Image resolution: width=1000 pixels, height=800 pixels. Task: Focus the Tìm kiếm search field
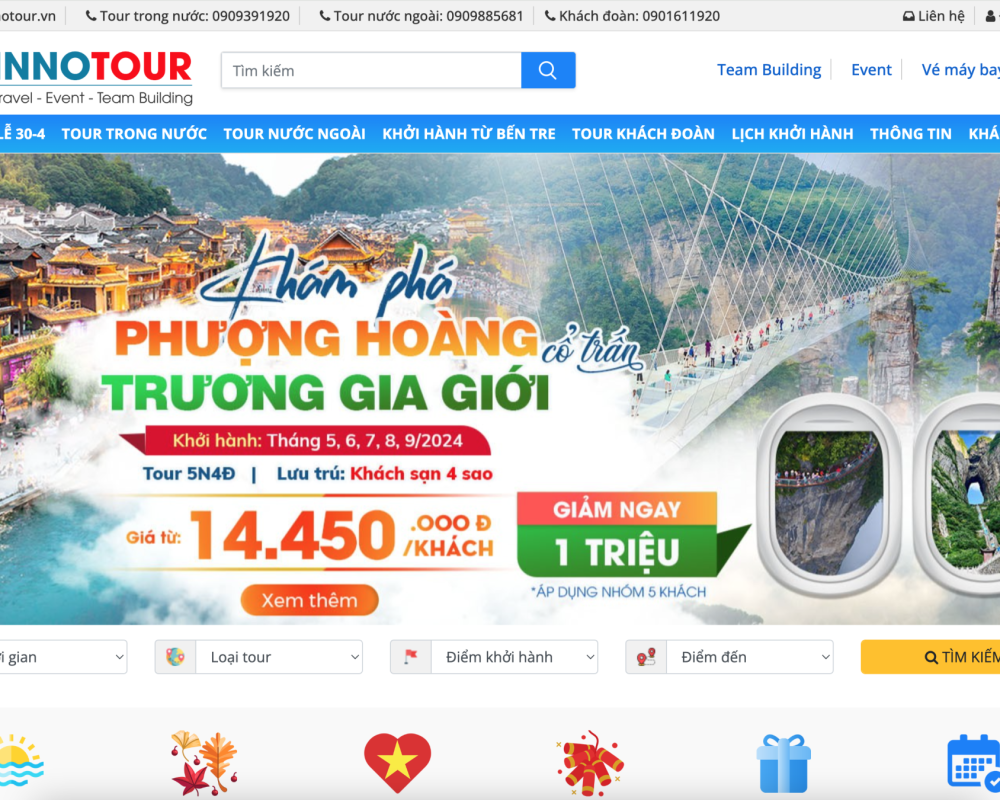[x=371, y=70]
